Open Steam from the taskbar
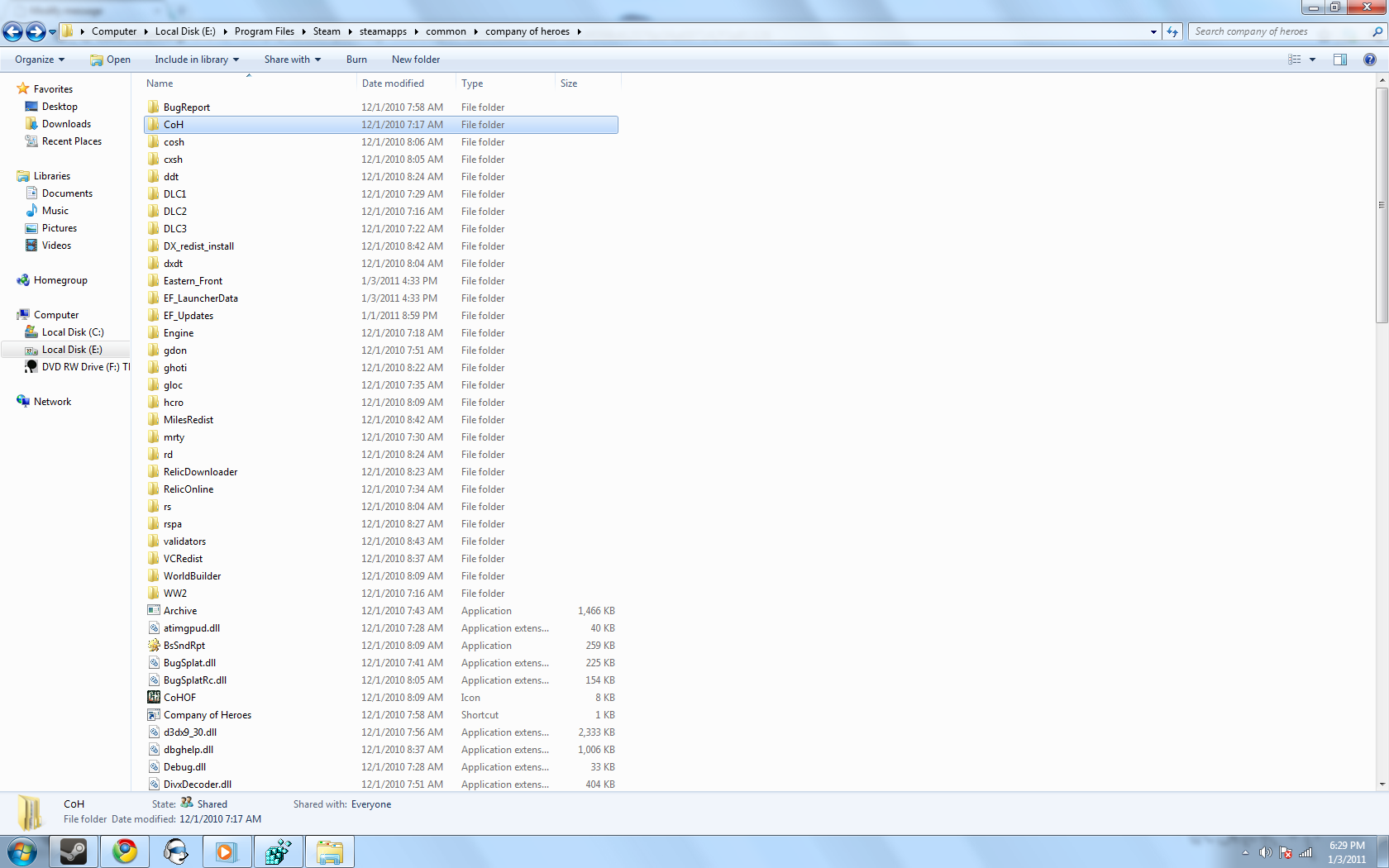The height and width of the screenshot is (868, 1389). 74,851
